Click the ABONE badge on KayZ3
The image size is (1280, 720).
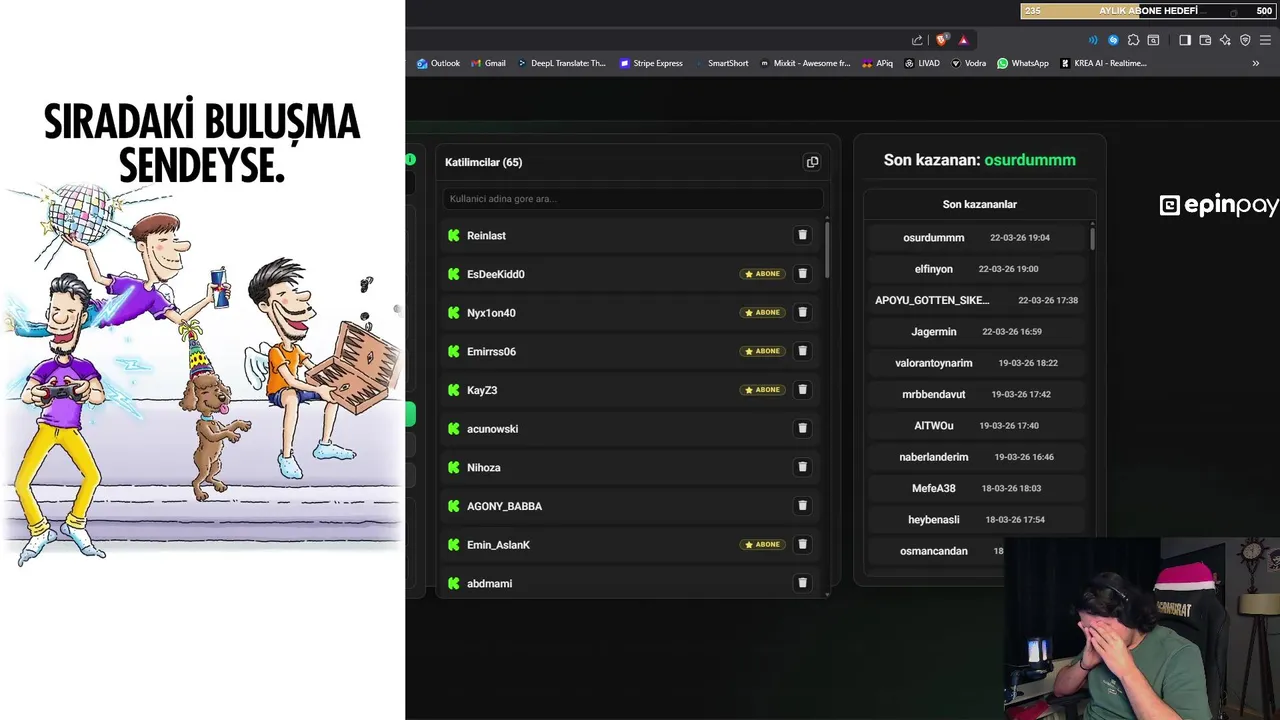click(x=763, y=390)
